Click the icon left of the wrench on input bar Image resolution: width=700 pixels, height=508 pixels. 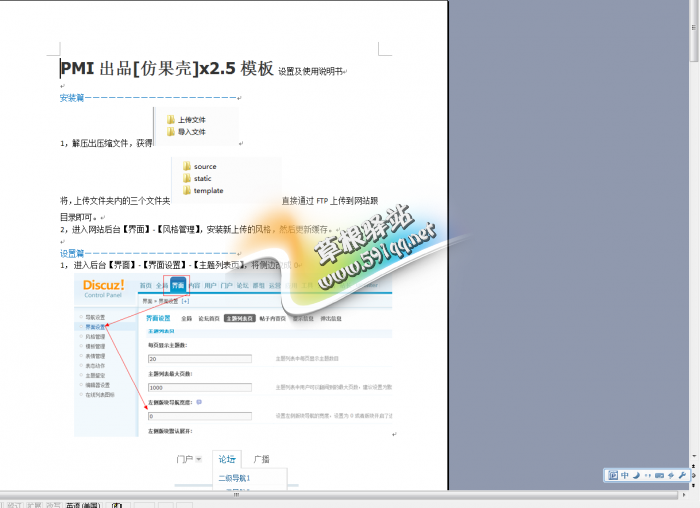point(671,475)
